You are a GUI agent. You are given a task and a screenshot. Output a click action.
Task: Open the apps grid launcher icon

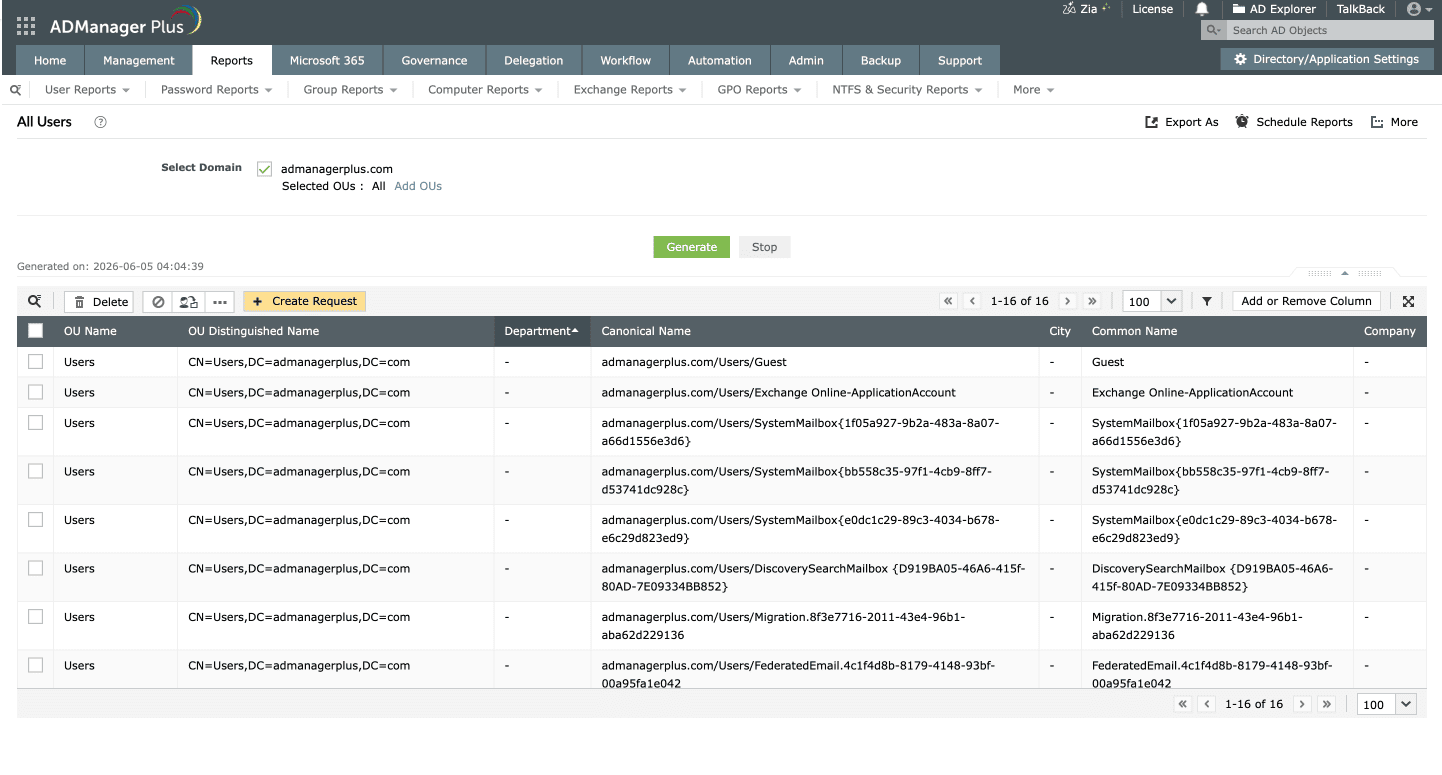[27, 26]
